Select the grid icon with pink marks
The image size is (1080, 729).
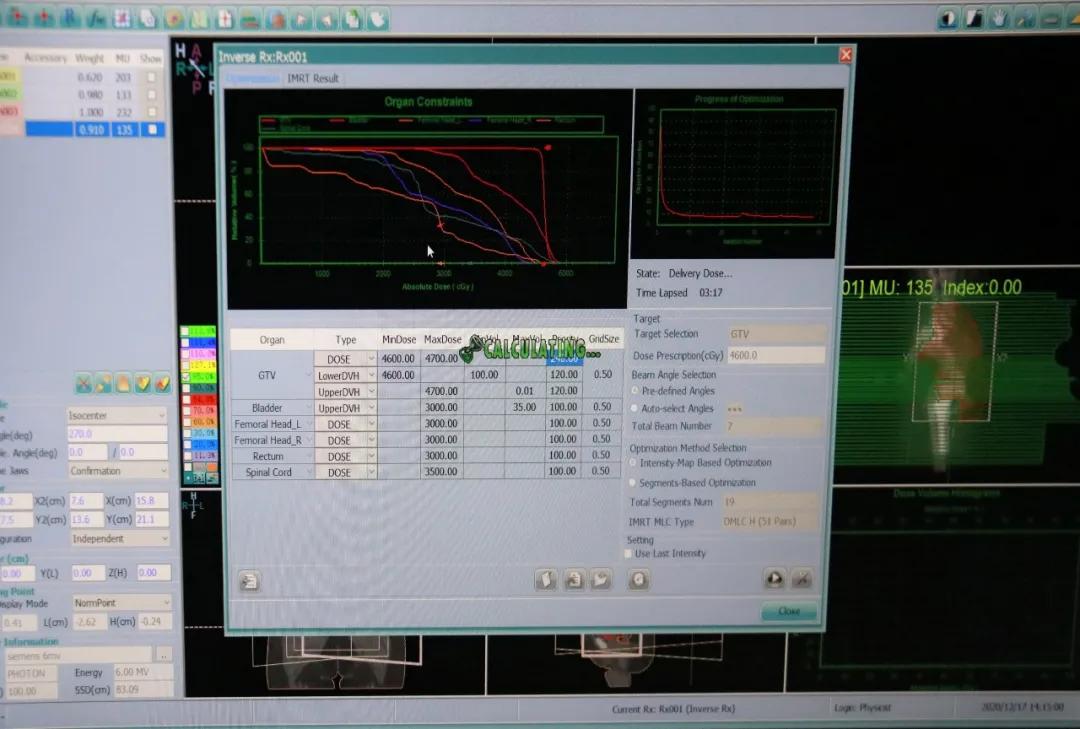click(x=122, y=19)
